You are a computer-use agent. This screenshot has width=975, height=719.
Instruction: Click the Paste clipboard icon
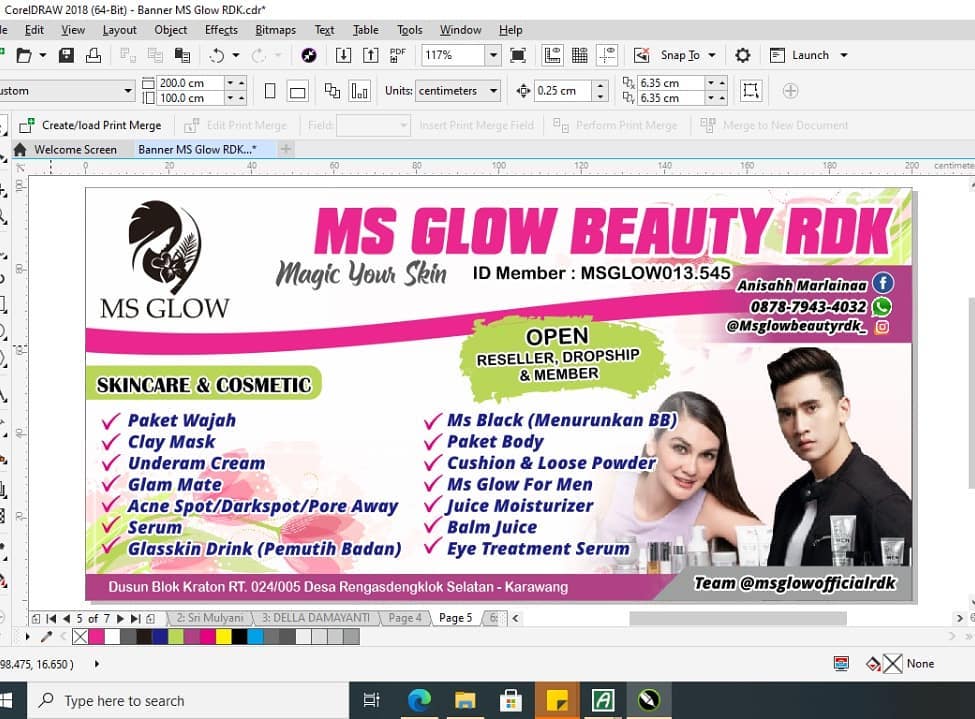click(182, 55)
